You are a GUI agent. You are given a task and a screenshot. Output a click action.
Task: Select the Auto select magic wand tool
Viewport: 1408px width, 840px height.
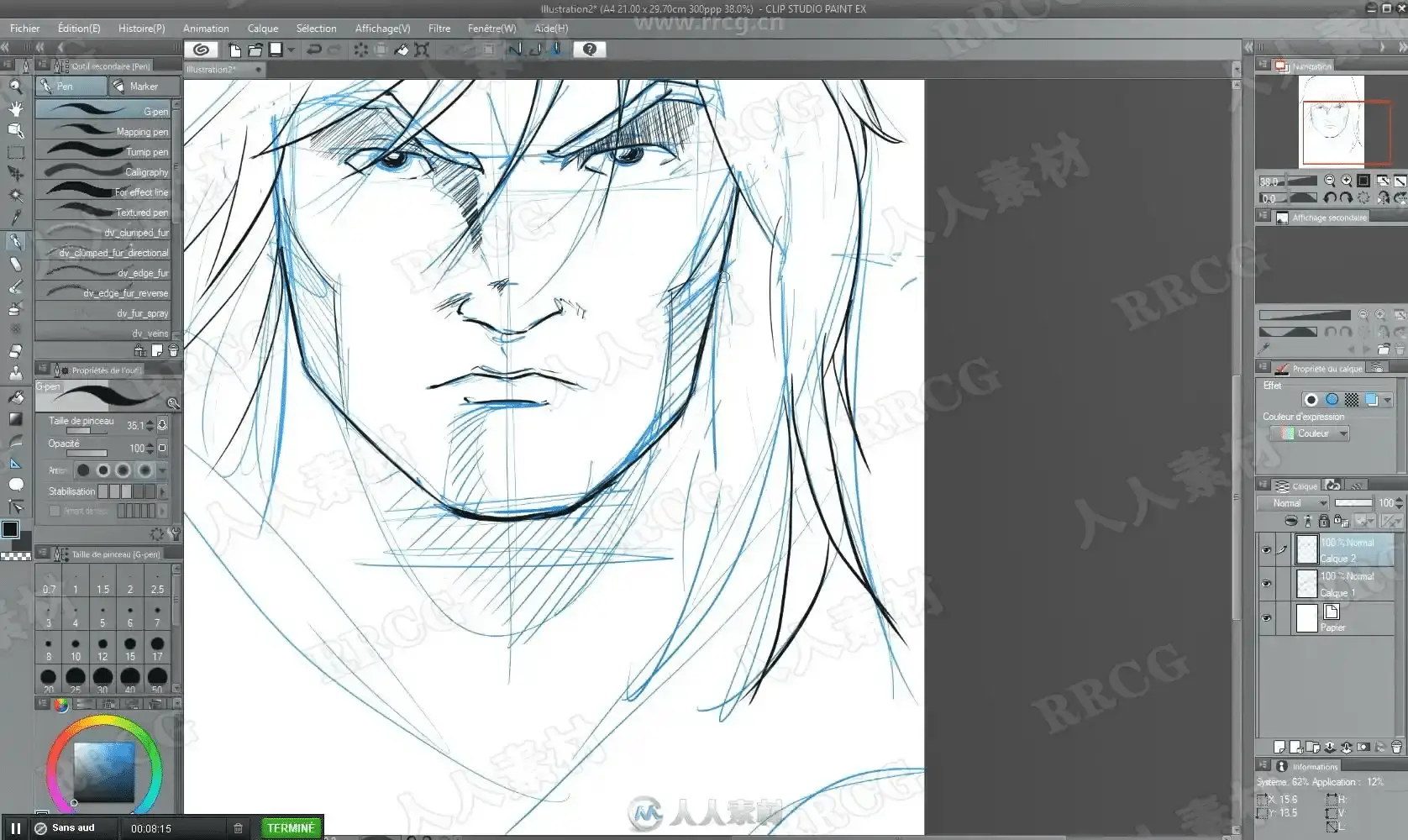[x=15, y=195]
